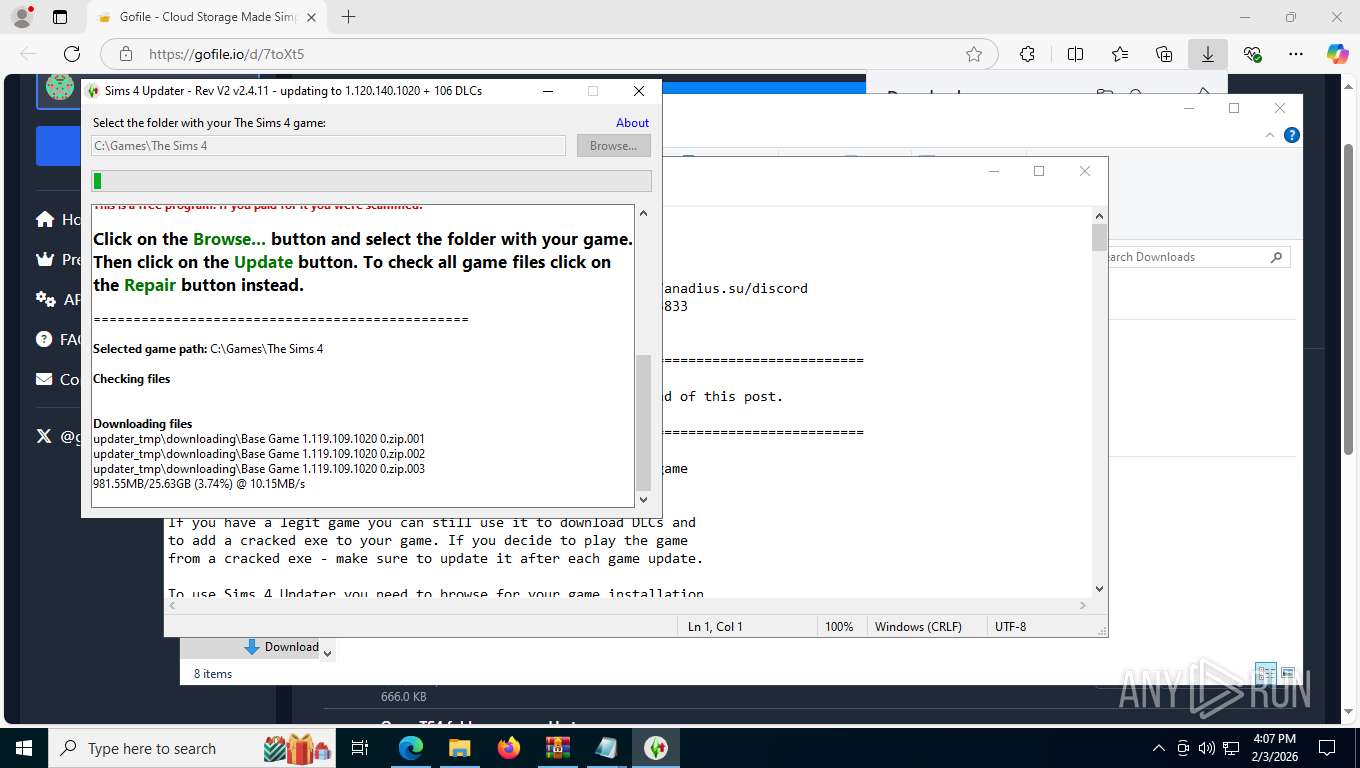Expand the Downloads navigation pane arrow

pyautogui.click(x=327, y=653)
